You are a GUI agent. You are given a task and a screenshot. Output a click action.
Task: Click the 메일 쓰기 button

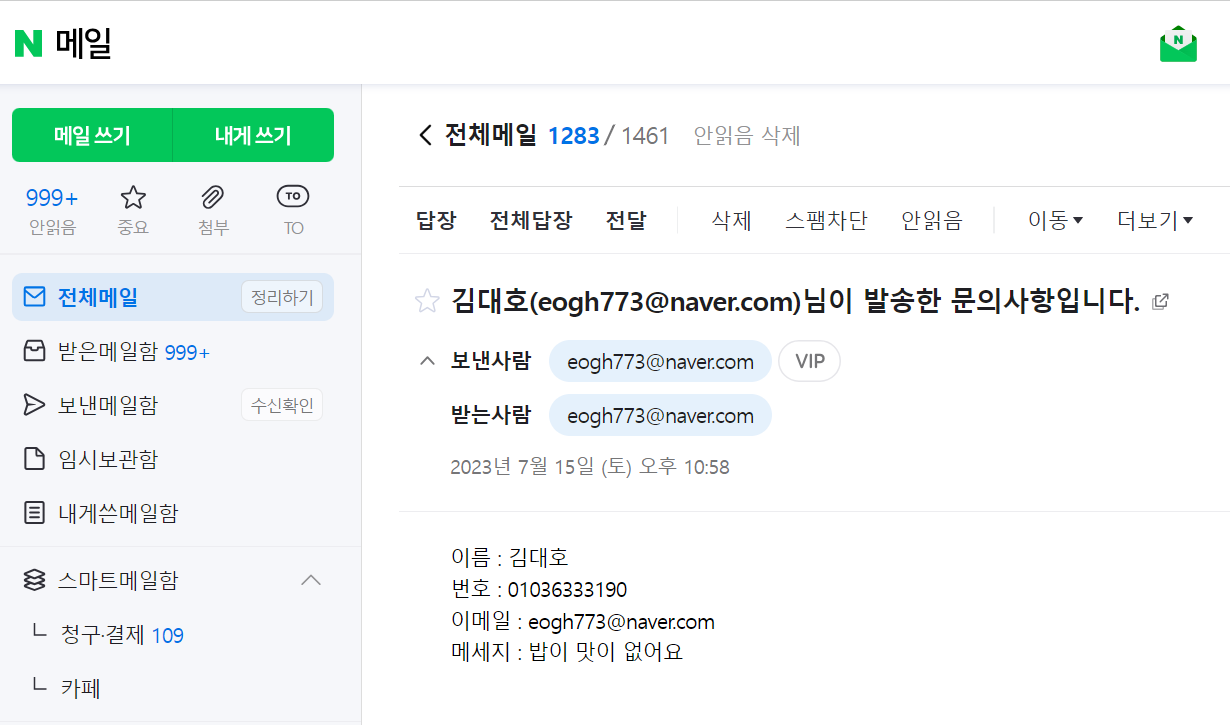(92, 135)
